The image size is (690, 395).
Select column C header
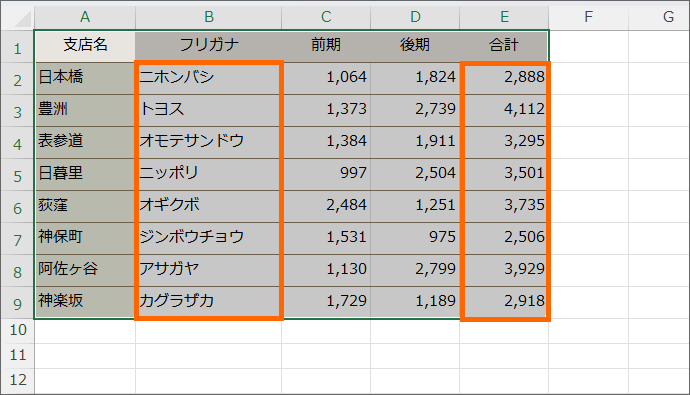(x=326, y=17)
